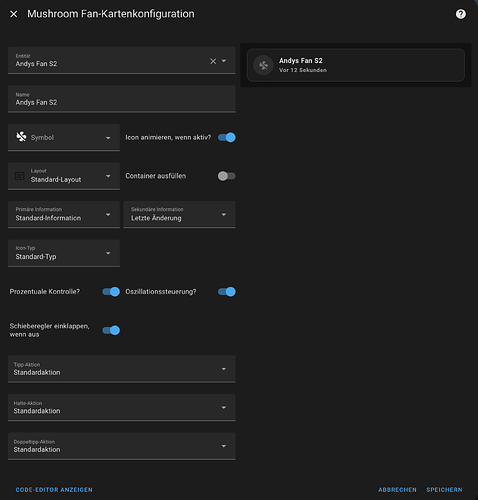
Task: Open the Tipp-Aktion dropdown
Action: point(122,369)
